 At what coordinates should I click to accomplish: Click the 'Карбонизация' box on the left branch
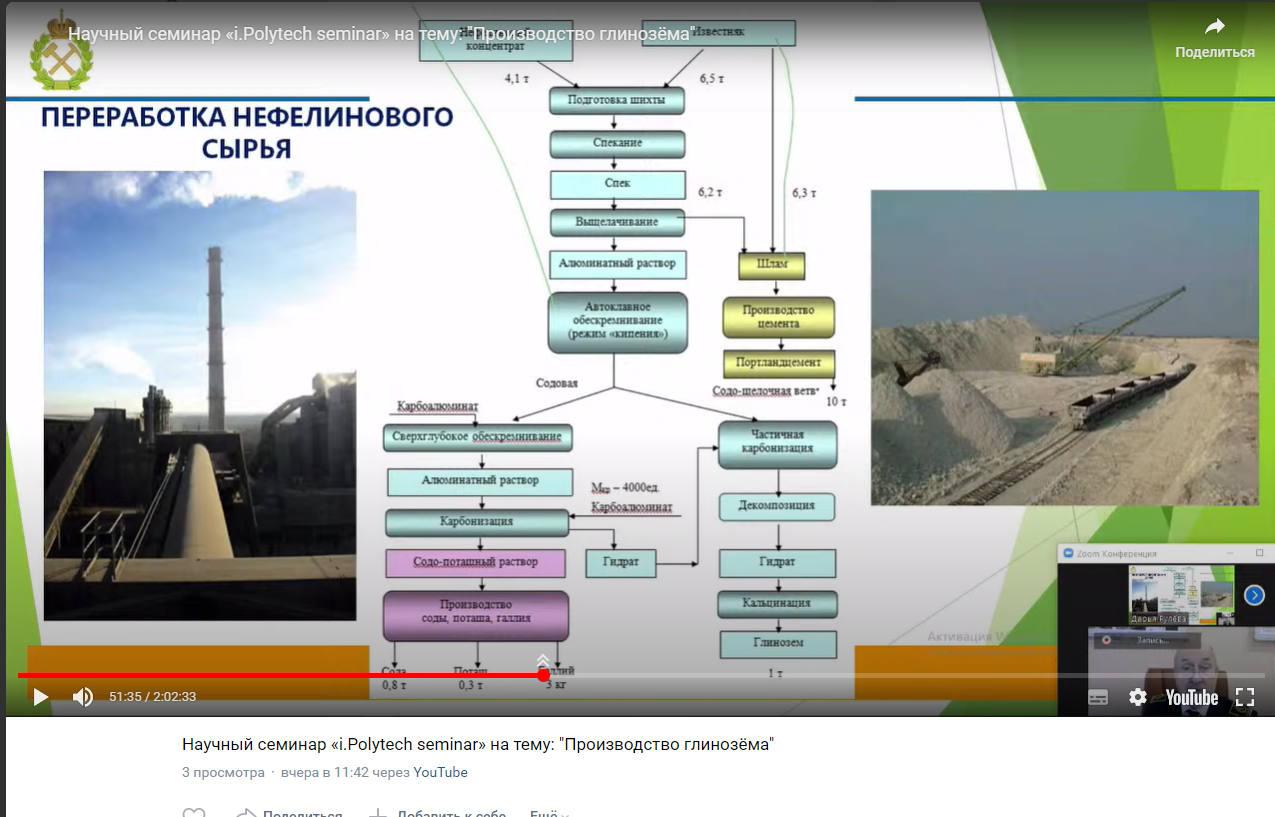coord(477,522)
